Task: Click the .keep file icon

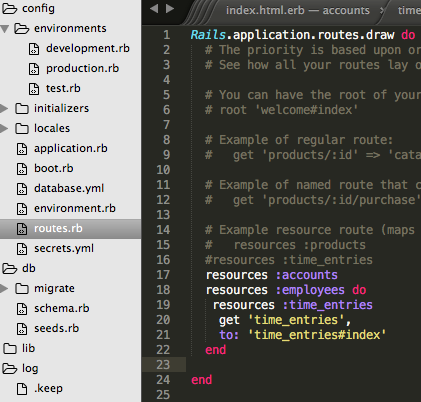Action: pyautogui.click(x=22, y=389)
